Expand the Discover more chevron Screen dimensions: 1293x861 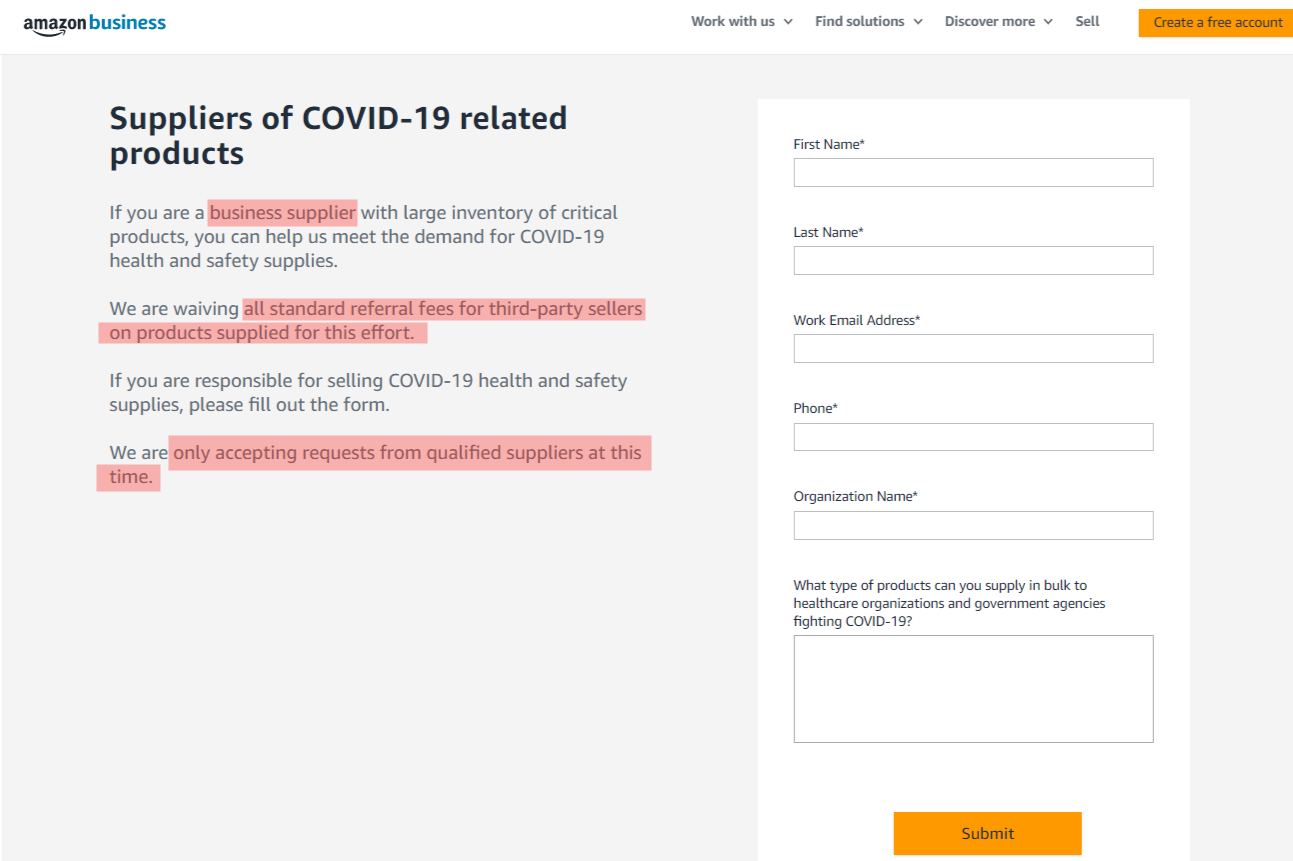tap(1048, 22)
